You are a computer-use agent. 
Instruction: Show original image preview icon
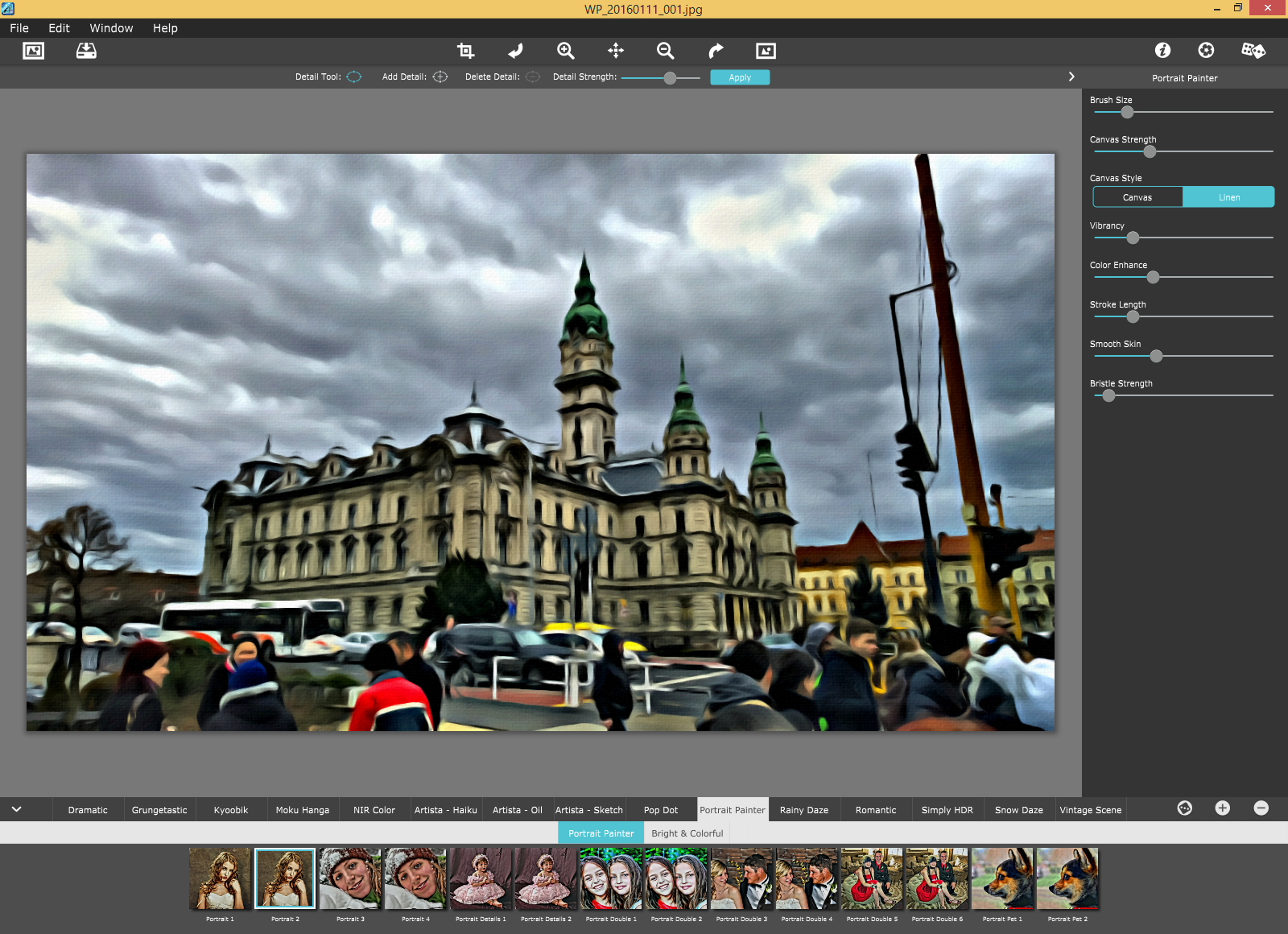coord(766,51)
